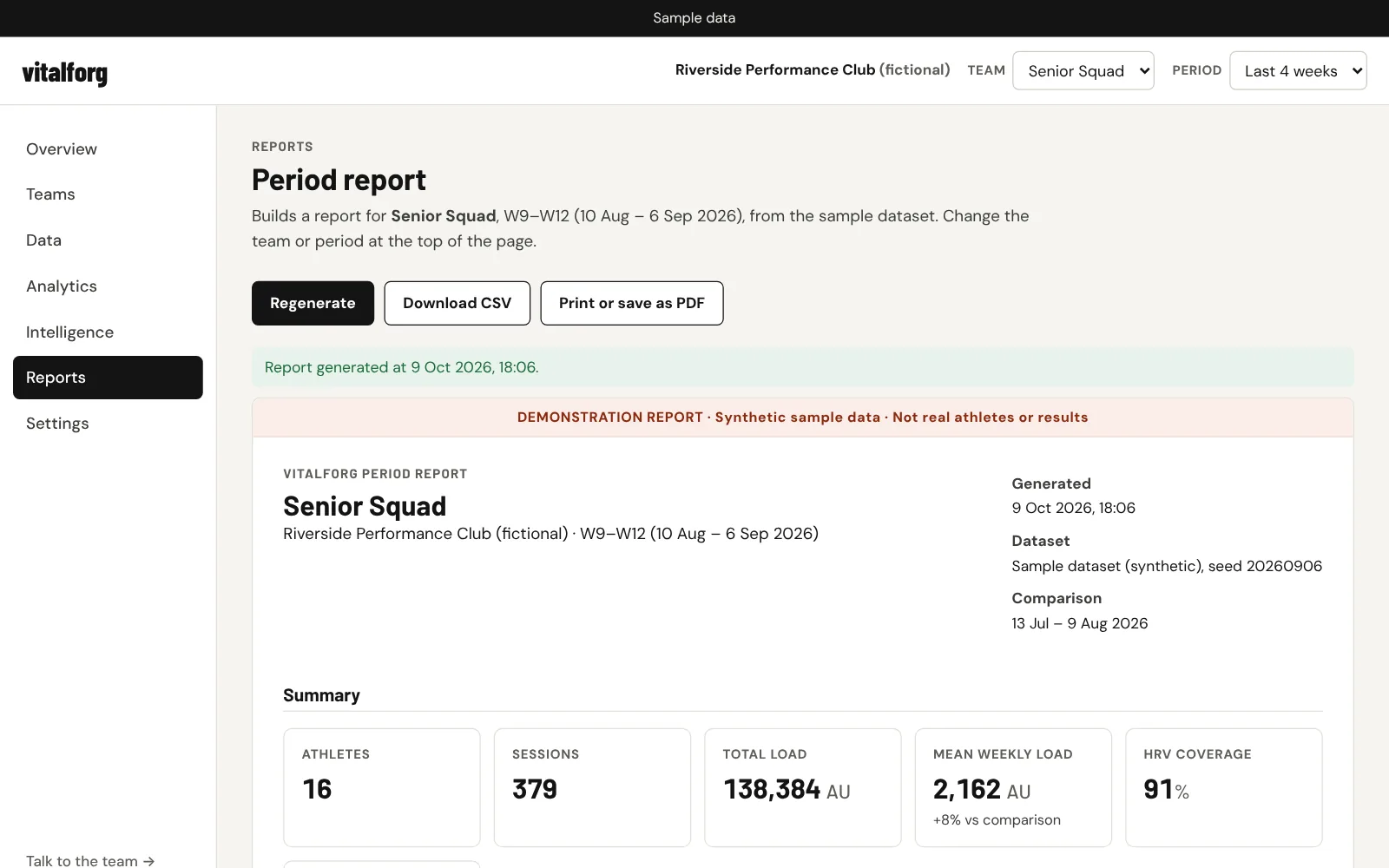Click the comparison range 13 Jul – 9 Aug 2026

tap(1079, 623)
